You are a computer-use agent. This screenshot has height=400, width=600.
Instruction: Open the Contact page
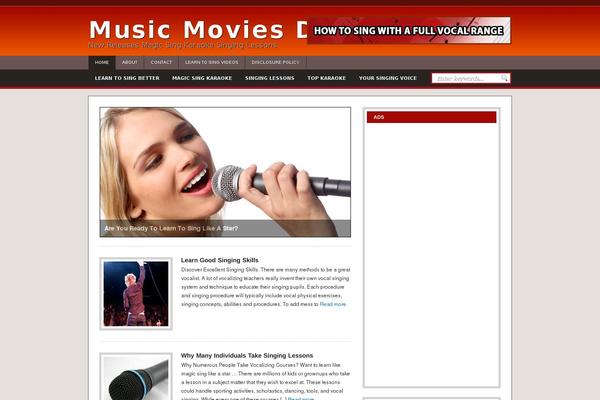click(161, 62)
